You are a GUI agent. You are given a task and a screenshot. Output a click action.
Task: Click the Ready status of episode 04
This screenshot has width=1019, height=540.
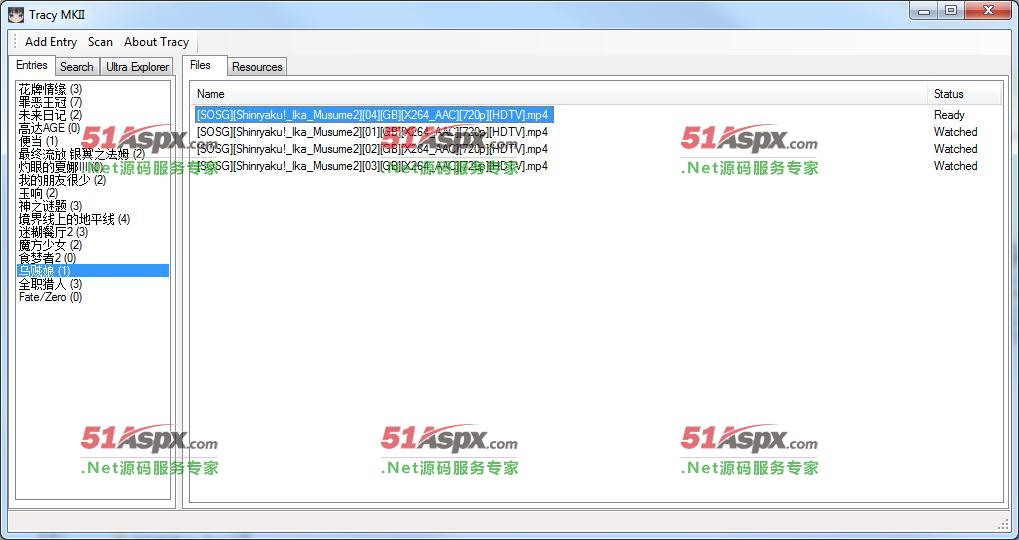pos(949,115)
